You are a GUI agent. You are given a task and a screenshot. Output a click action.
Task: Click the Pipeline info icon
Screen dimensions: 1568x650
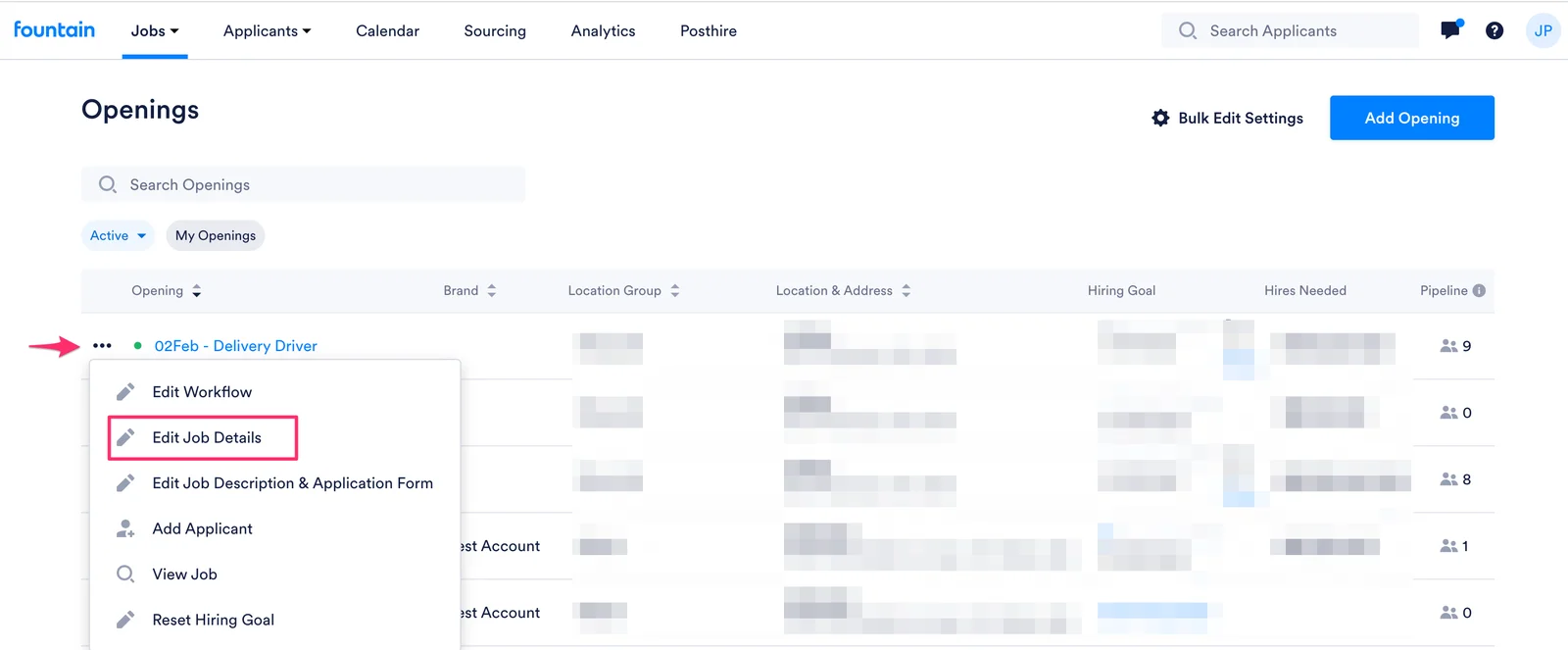point(1479,290)
